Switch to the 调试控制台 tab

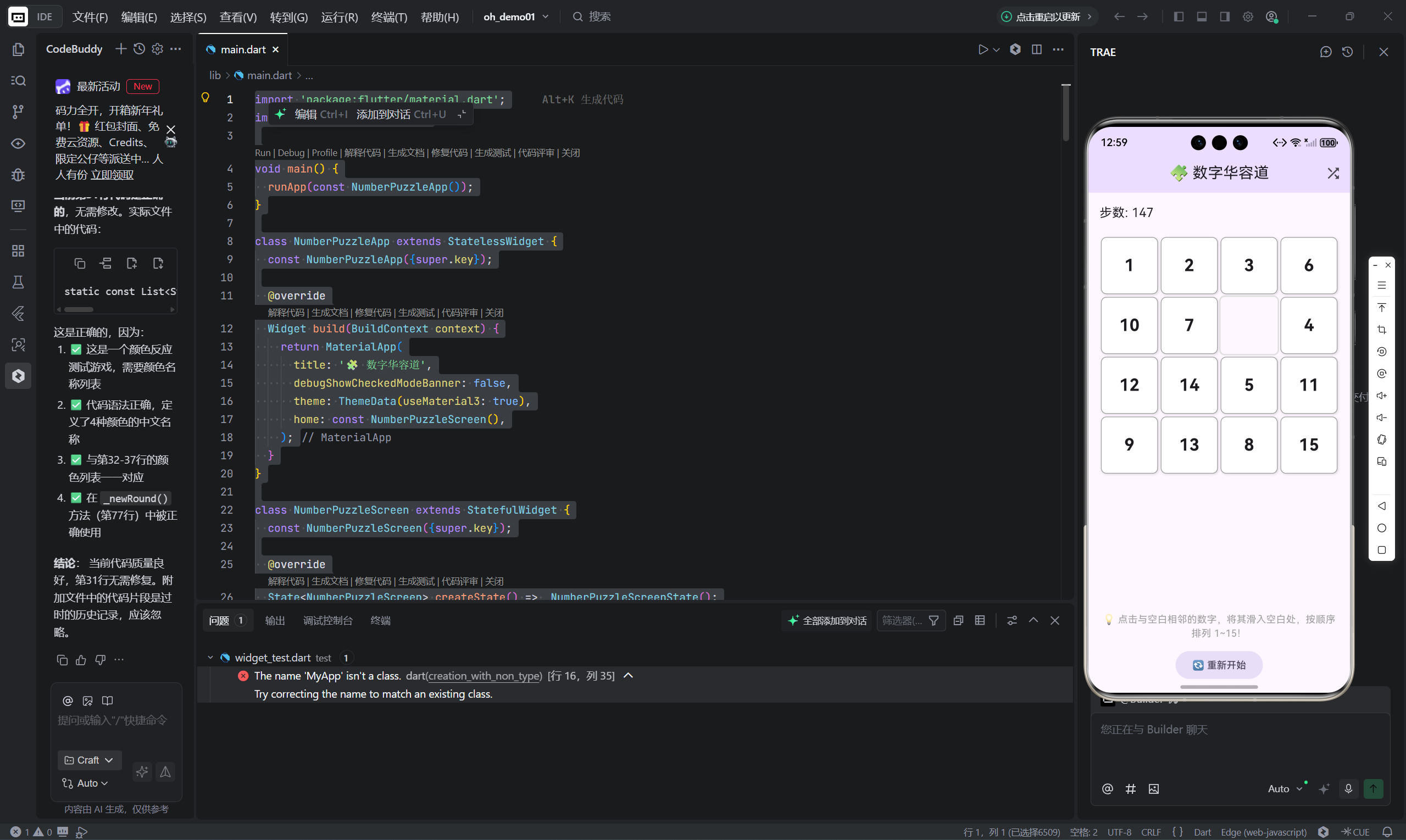pos(327,621)
